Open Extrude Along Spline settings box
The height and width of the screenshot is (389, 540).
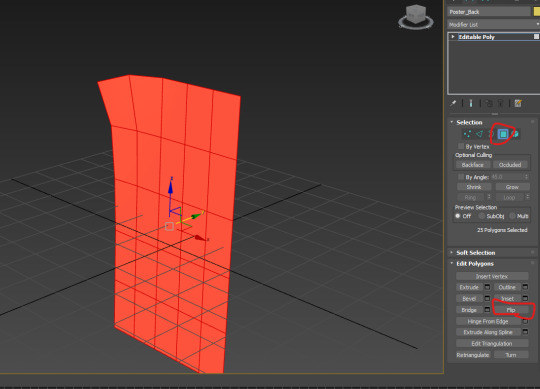[x=525, y=332]
